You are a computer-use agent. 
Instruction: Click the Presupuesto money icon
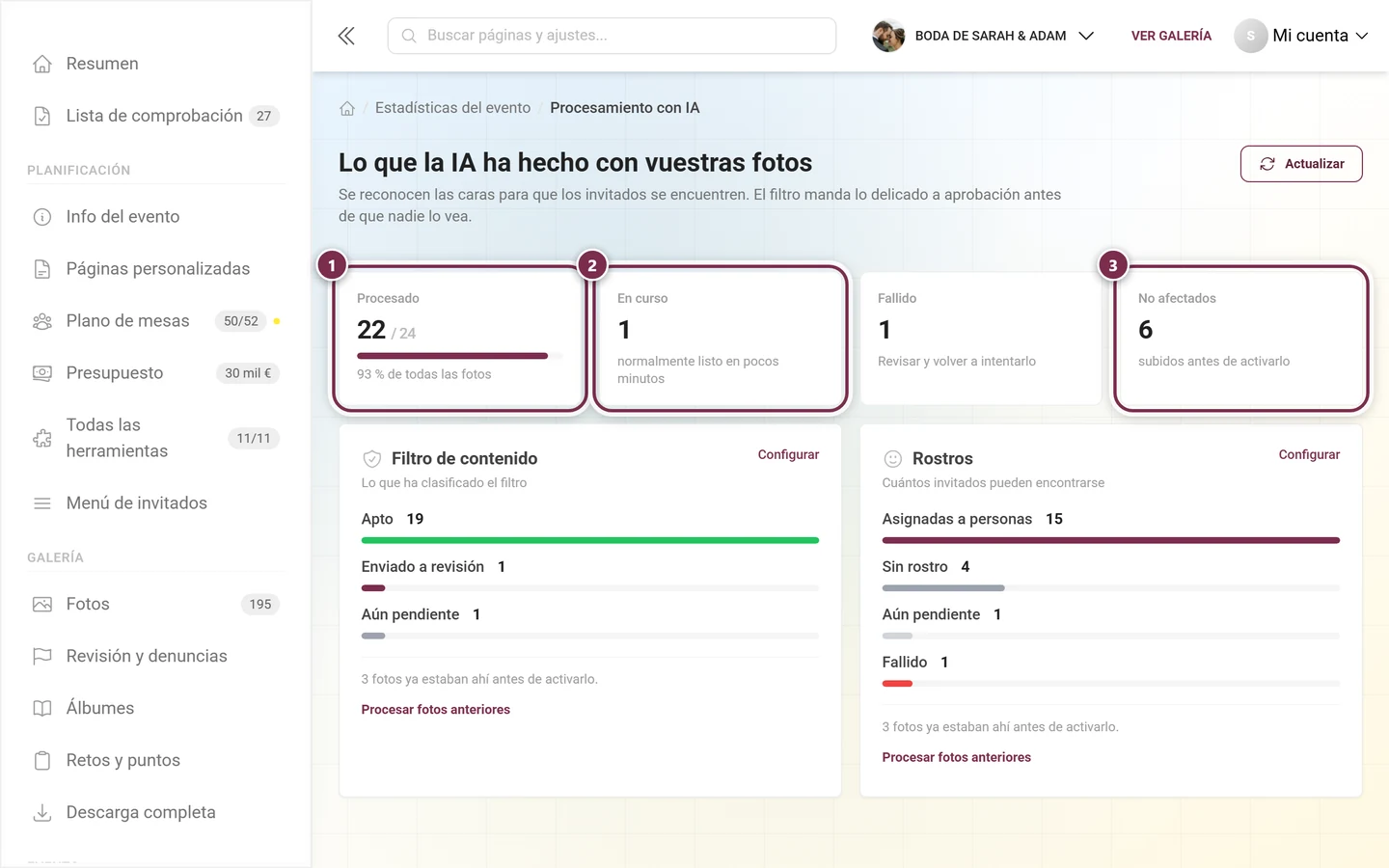pyautogui.click(x=42, y=373)
